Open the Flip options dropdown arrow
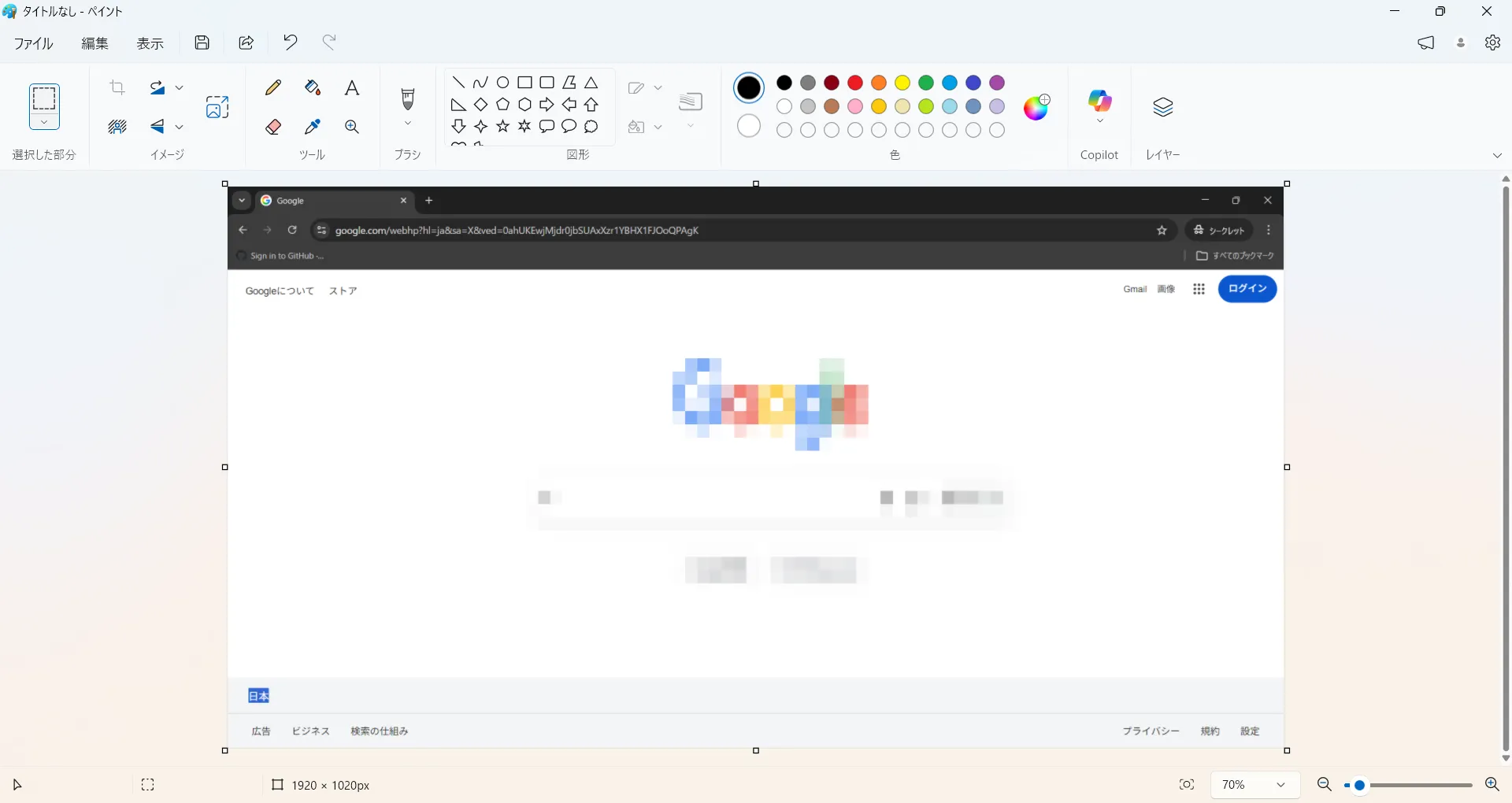 coord(180,127)
